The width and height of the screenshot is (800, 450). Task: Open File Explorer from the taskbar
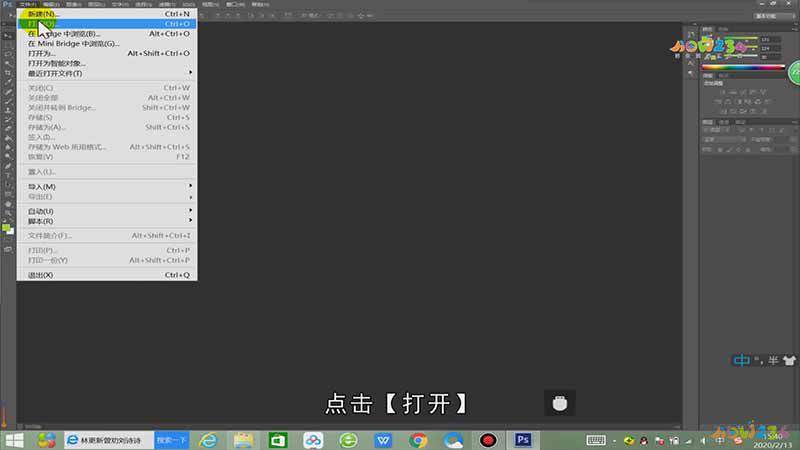click(x=243, y=440)
